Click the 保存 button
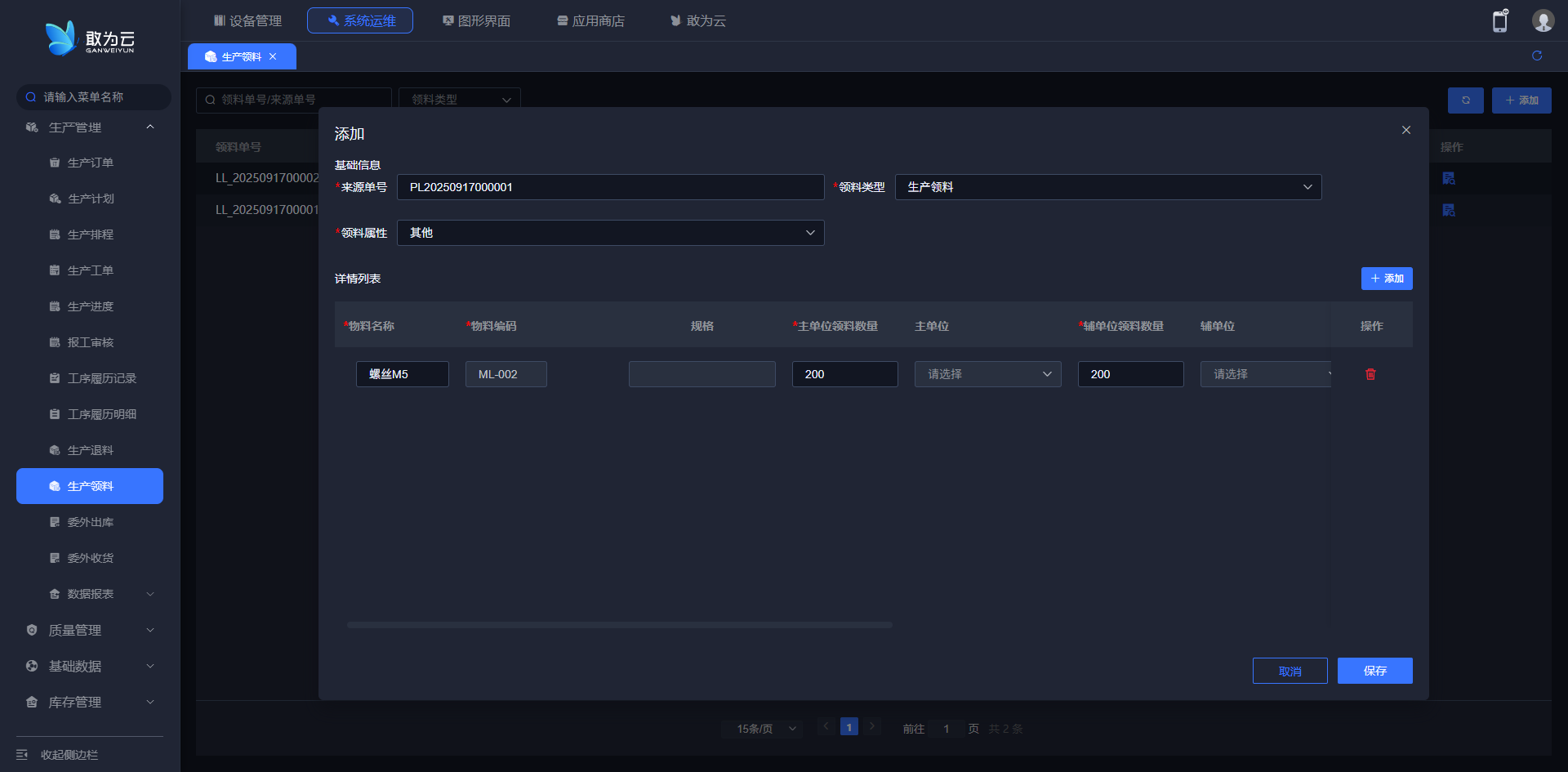Viewport: 1568px width, 772px height. pos(1374,671)
